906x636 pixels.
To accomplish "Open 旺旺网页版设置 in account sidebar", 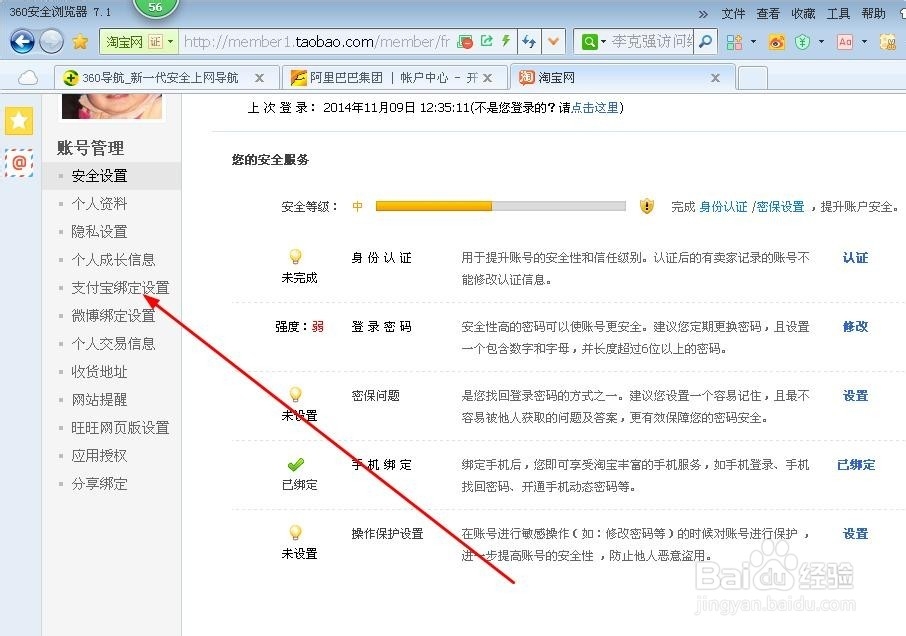I will click(120, 427).
